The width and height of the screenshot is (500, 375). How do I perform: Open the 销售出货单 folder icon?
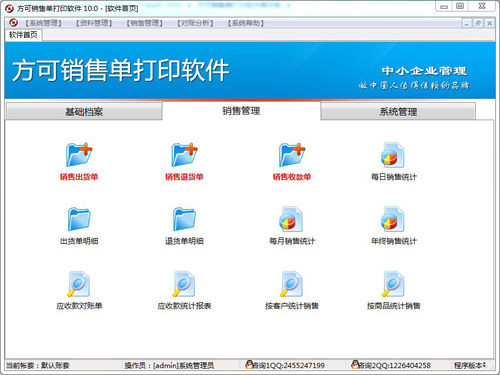coord(79,155)
